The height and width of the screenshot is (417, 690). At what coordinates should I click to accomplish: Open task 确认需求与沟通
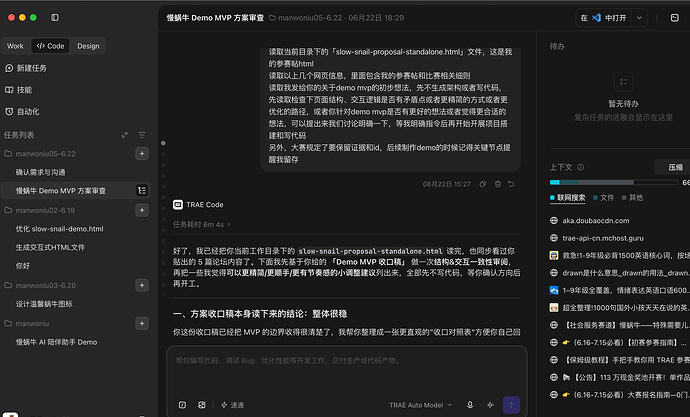40,172
